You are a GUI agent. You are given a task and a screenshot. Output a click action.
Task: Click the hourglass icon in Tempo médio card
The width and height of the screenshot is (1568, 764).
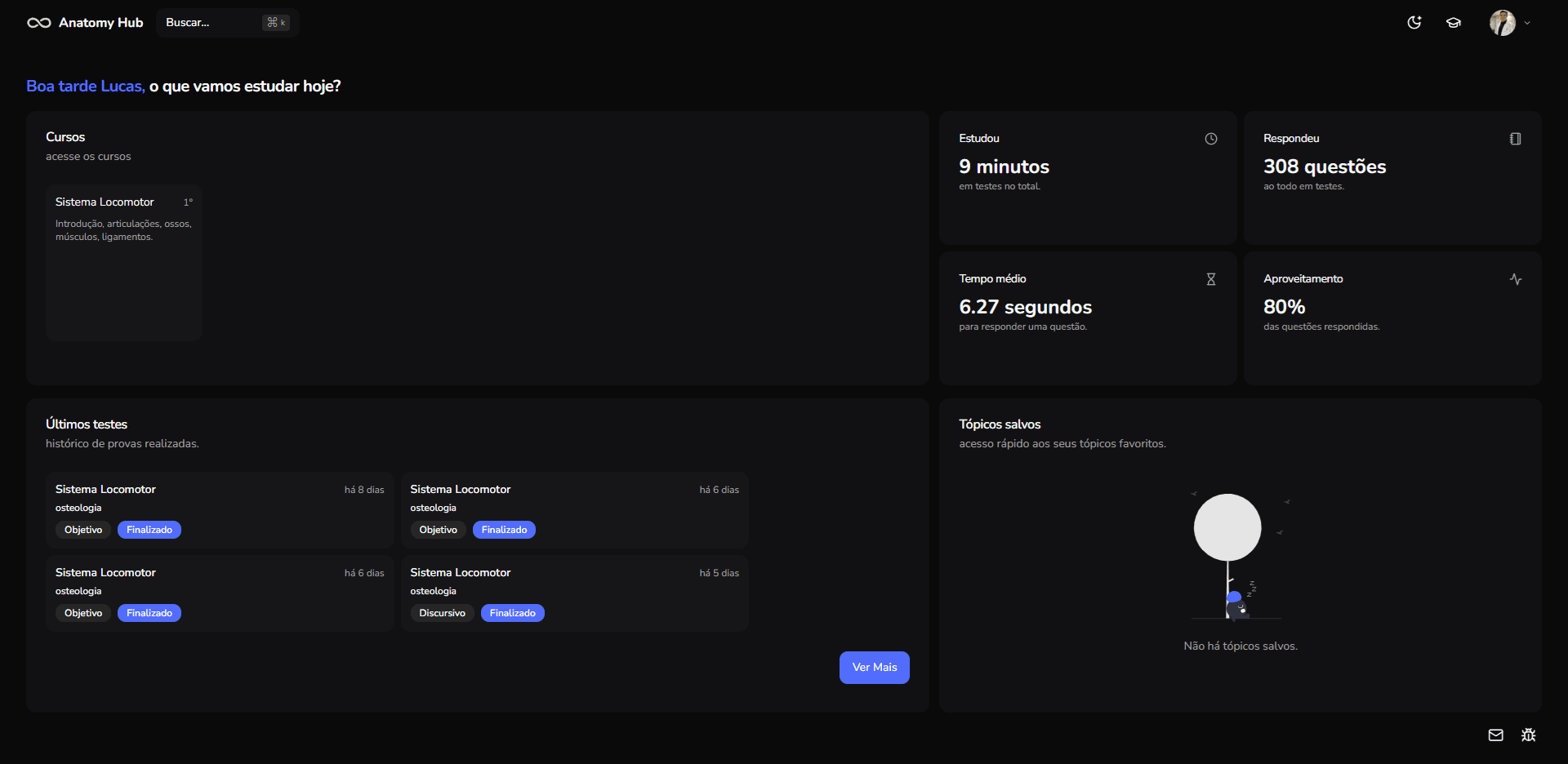(x=1211, y=279)
